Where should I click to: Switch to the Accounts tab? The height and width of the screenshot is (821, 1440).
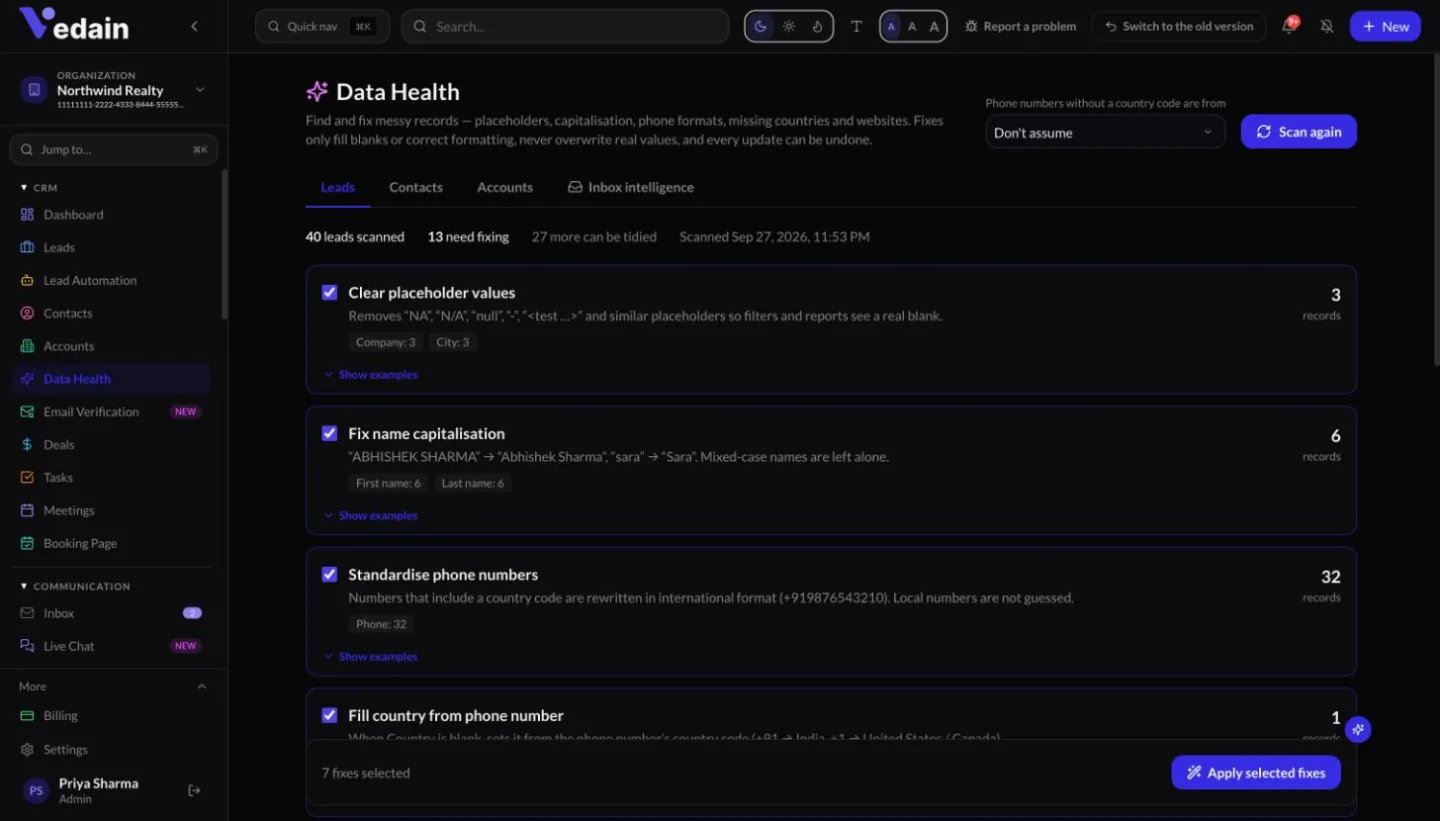coord(505,187)
